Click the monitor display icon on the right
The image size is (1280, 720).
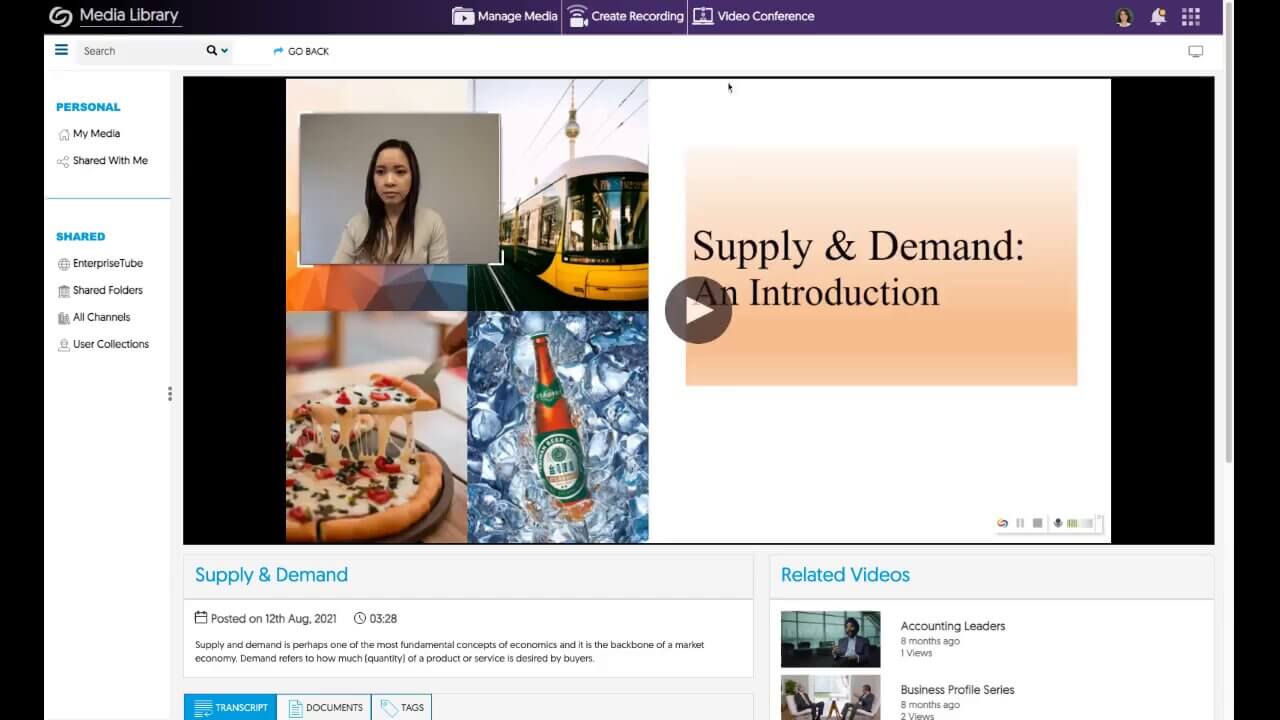click(1195, 51)
